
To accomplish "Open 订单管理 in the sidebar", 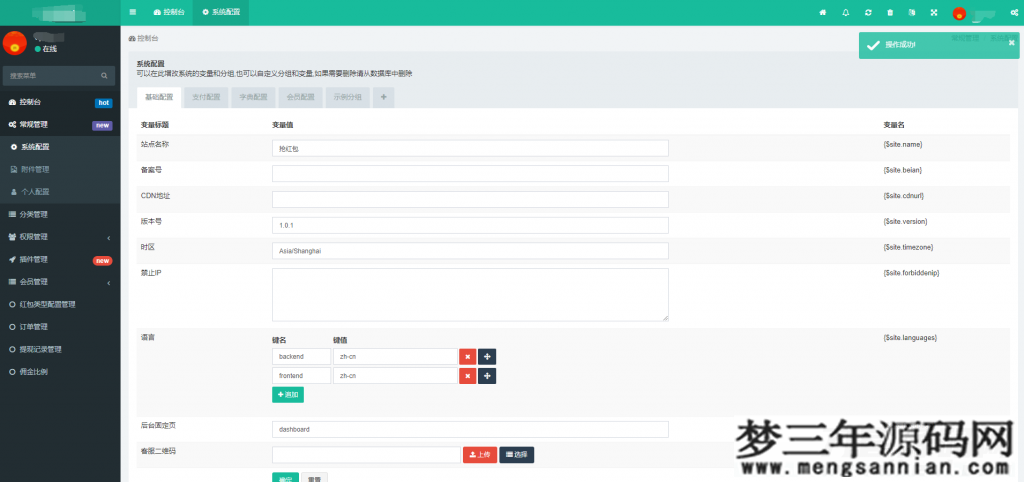I will coord(60,327).
